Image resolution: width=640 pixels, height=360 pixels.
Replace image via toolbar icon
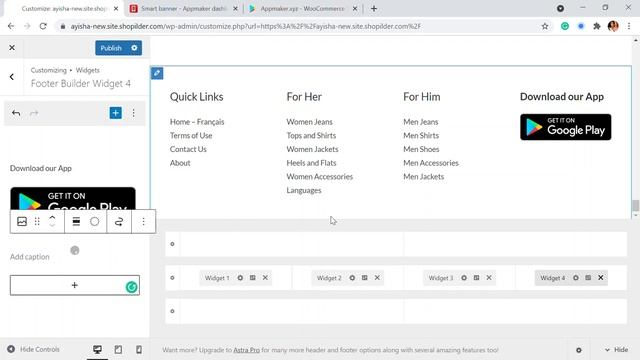119,221
